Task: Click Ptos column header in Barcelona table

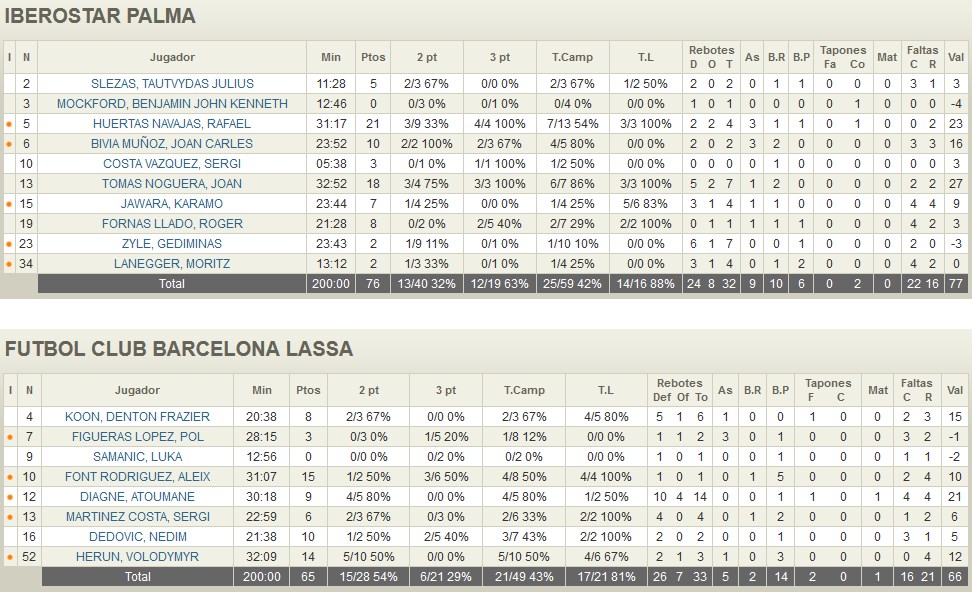Action: coord(309,390)
